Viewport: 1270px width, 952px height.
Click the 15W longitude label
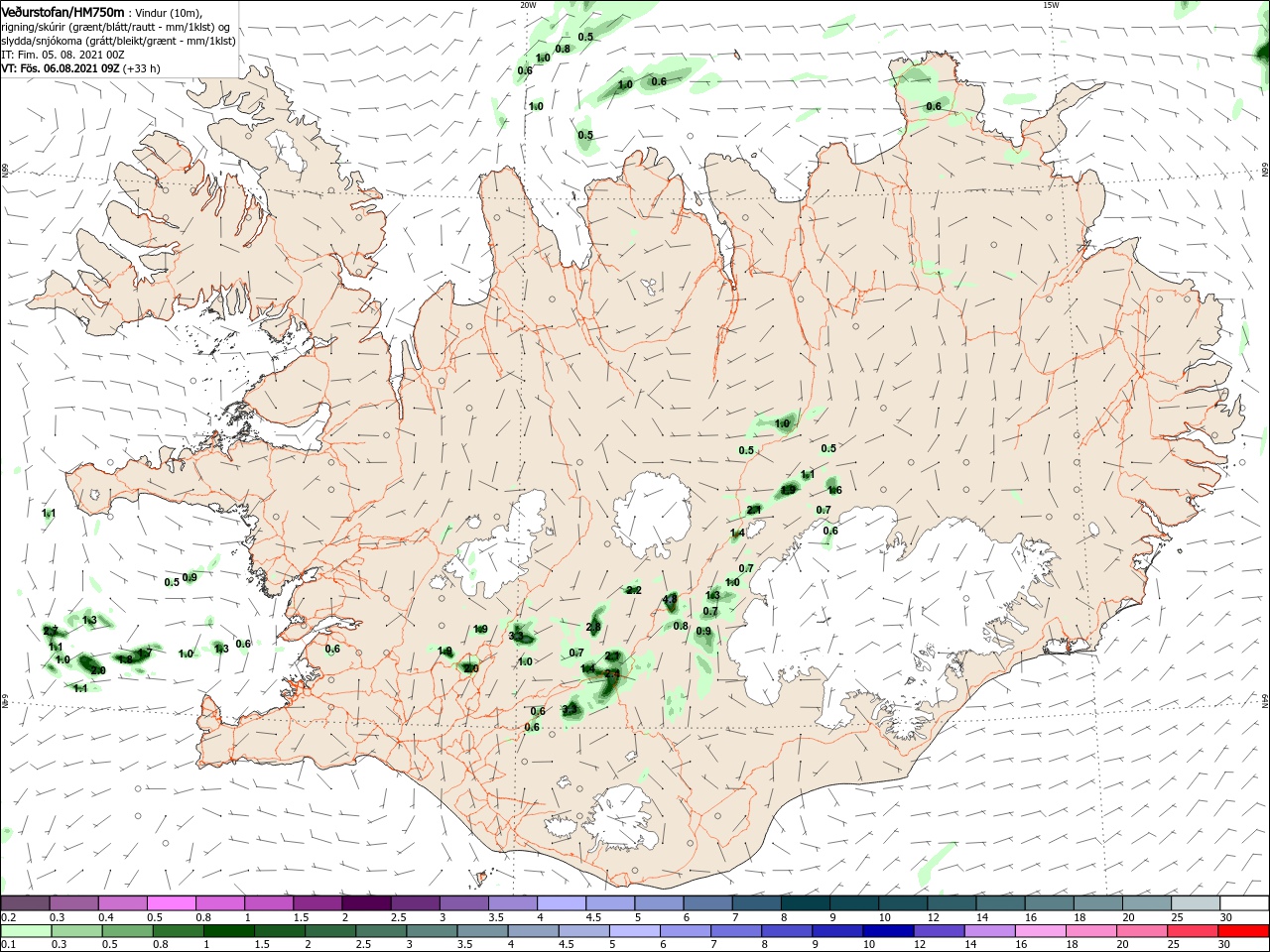click(1051, 5)
